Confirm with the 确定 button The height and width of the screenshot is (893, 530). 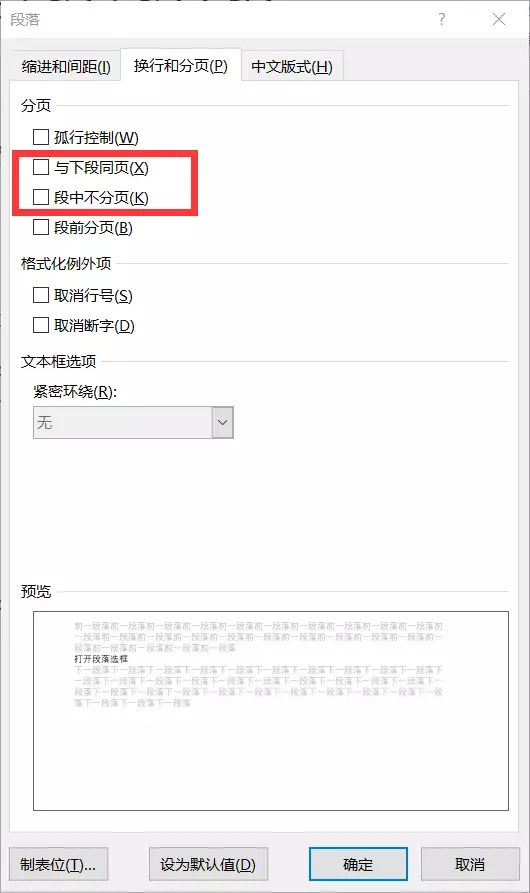358,865
